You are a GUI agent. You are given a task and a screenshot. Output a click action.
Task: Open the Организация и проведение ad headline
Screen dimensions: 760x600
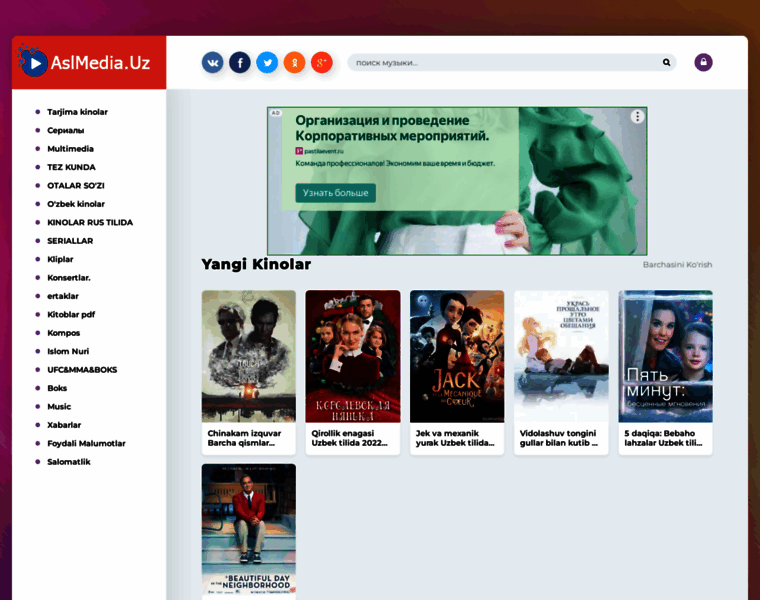(392, 128)
